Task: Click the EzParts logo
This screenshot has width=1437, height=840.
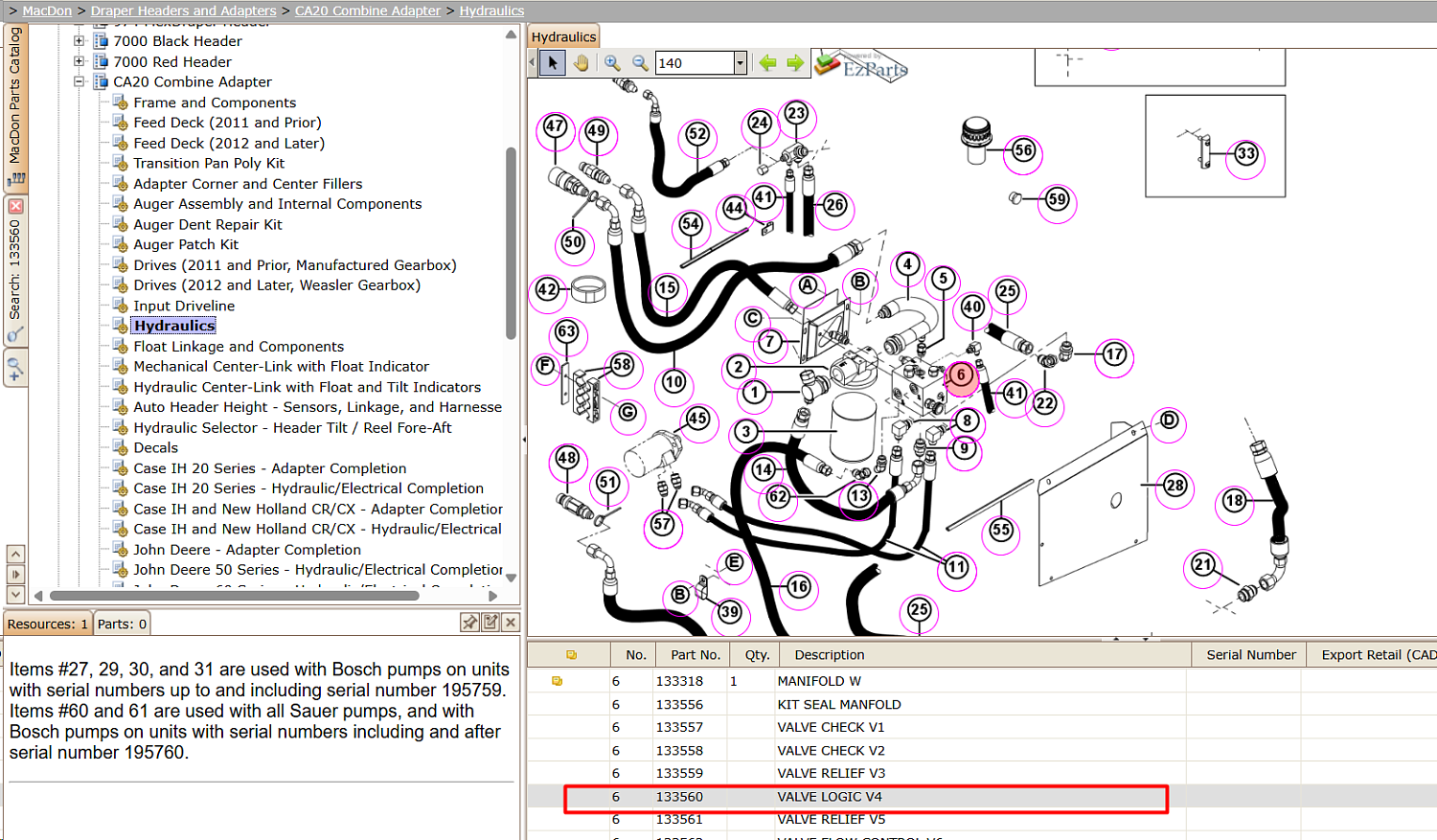Action: tap(861, 65)
